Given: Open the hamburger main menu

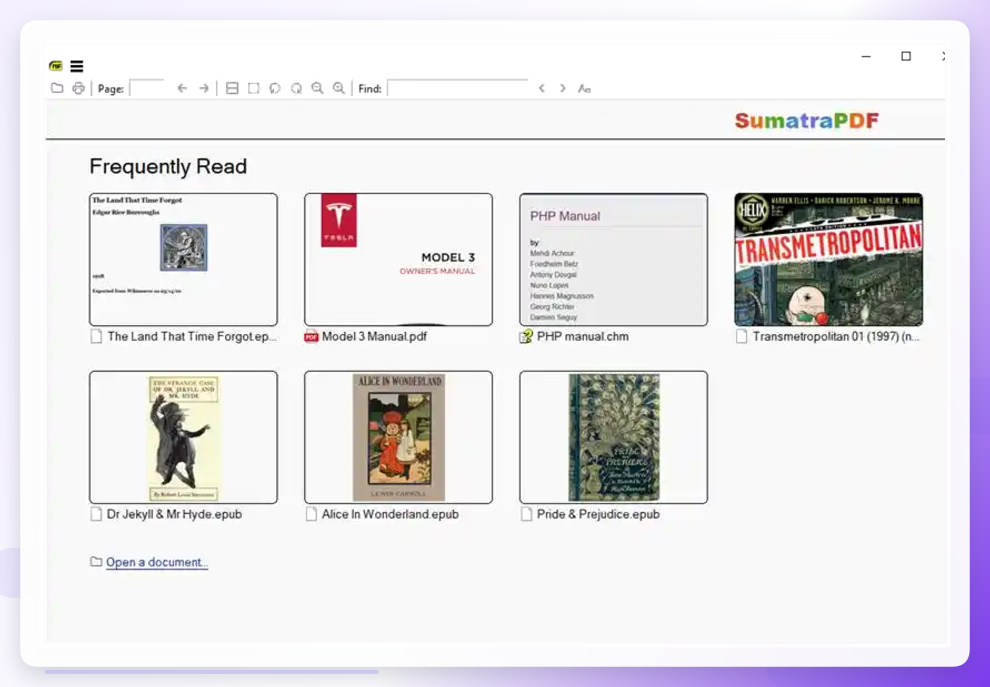Looking at the screenshot, I should coord(76,66).
